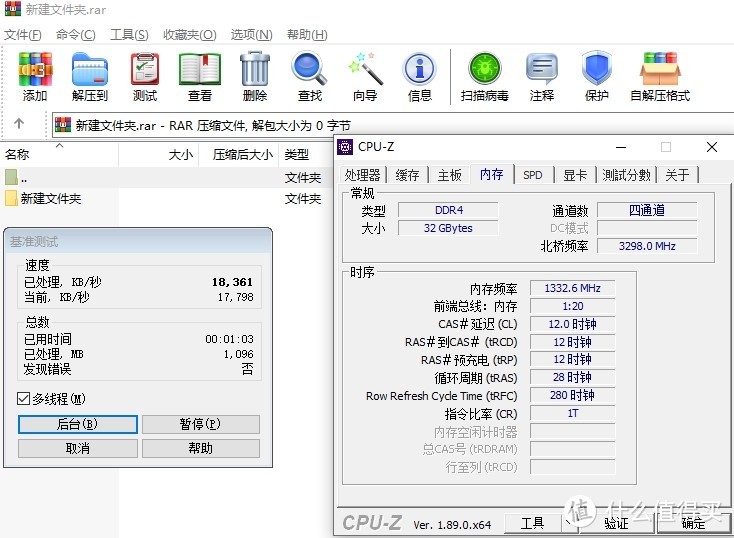Switch to the 处理器 tab in CPU-Z
Screen dimensions: 734x538
point(362,175)
